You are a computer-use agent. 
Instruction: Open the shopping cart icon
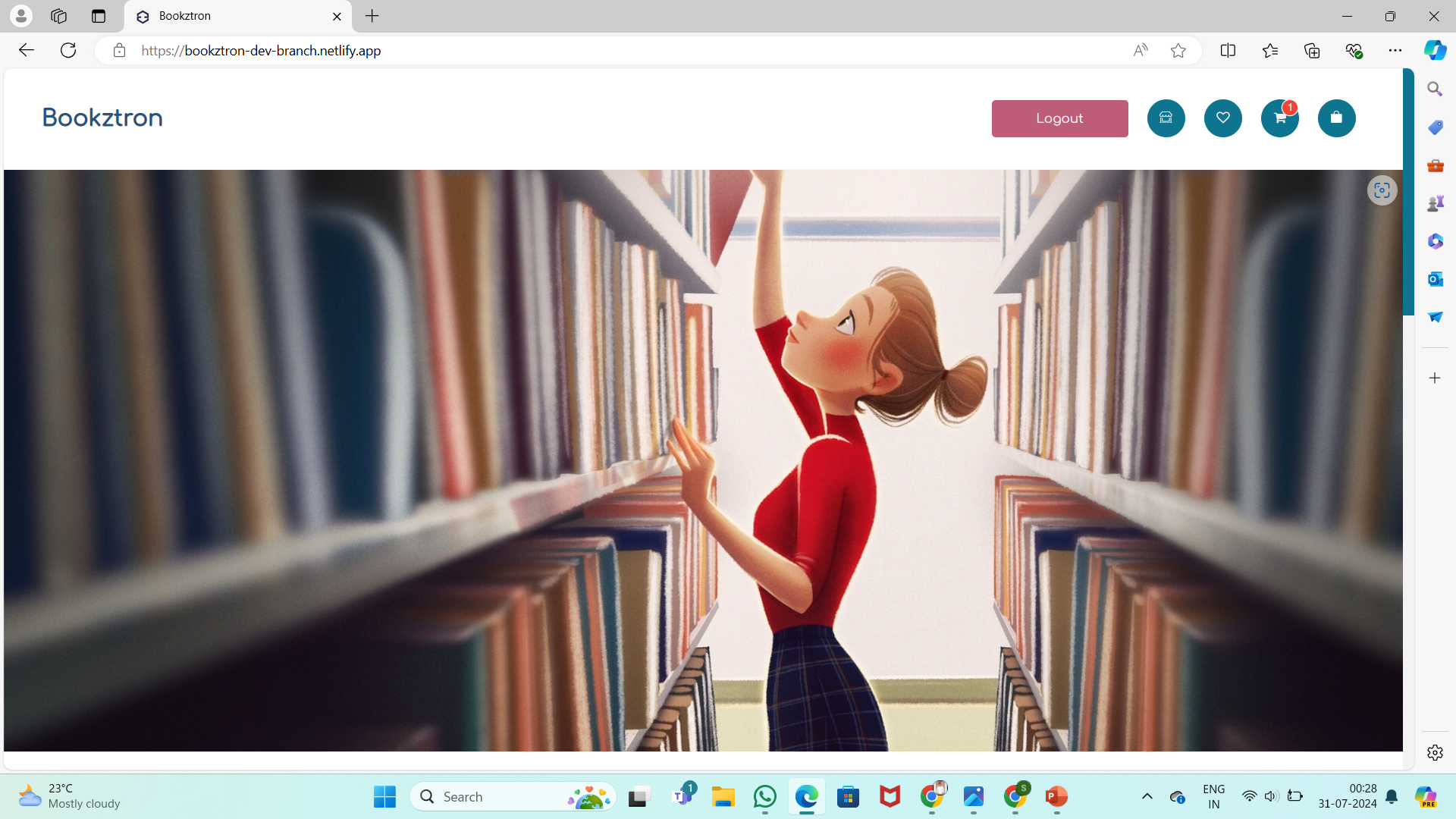pos(1279,118)
